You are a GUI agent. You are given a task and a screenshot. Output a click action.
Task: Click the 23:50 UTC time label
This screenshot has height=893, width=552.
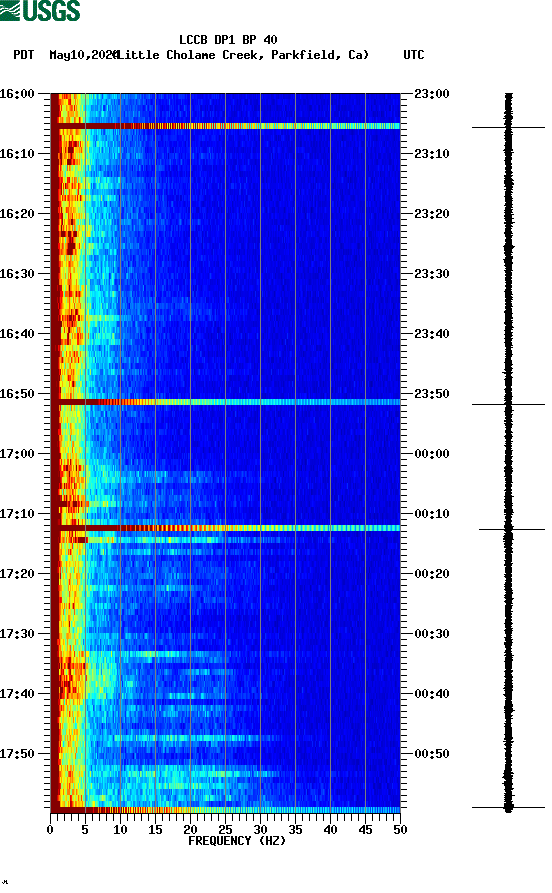tap(432, 394)
